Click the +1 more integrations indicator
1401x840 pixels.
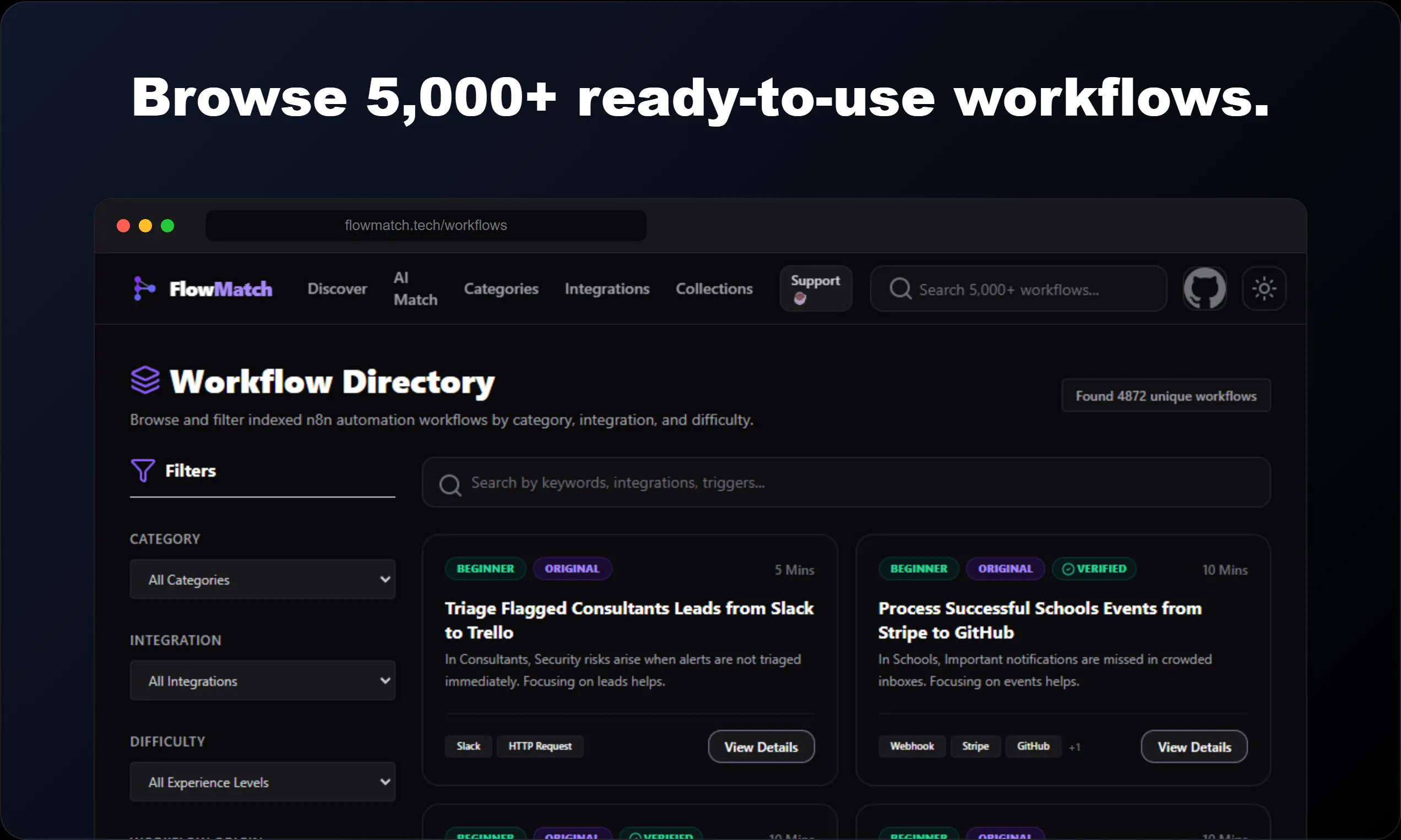[1075, 748]
